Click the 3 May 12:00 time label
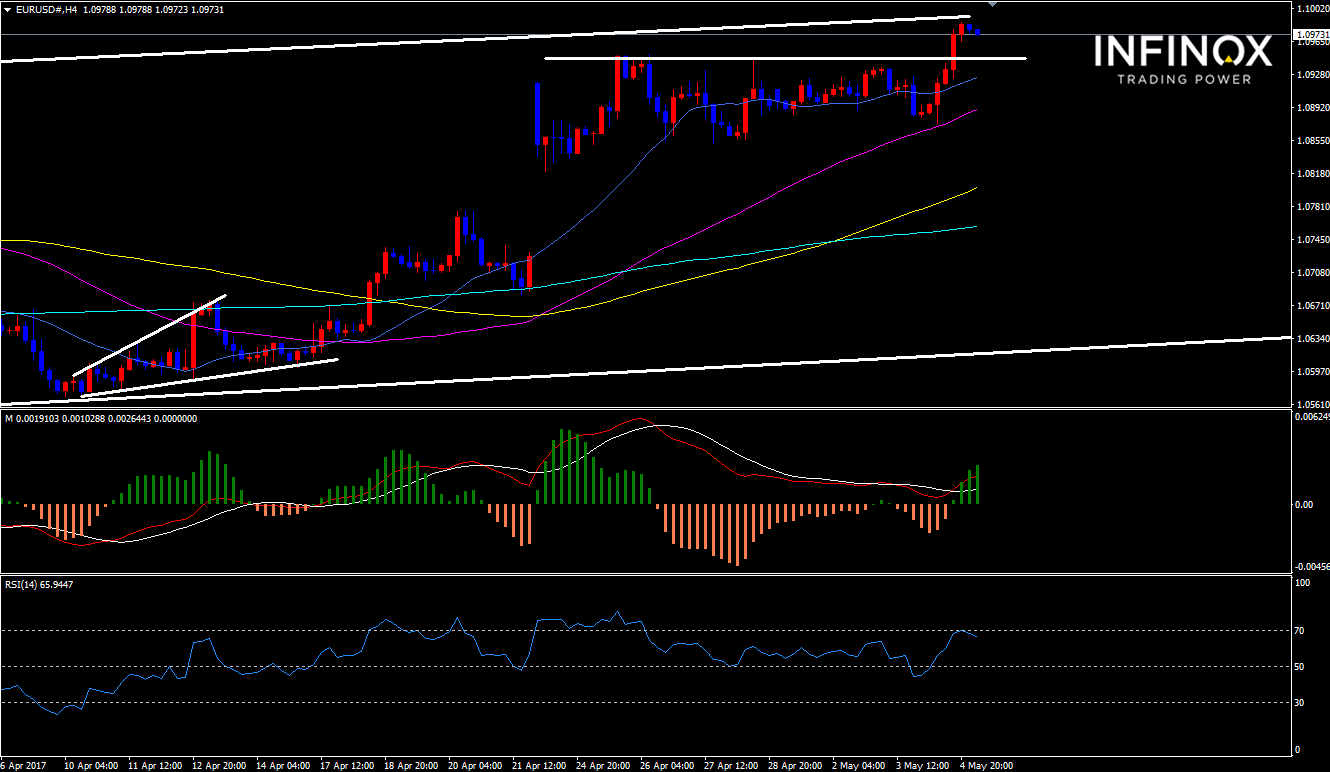Screen dimensions: 1330x772 click(x=922, y=765)
